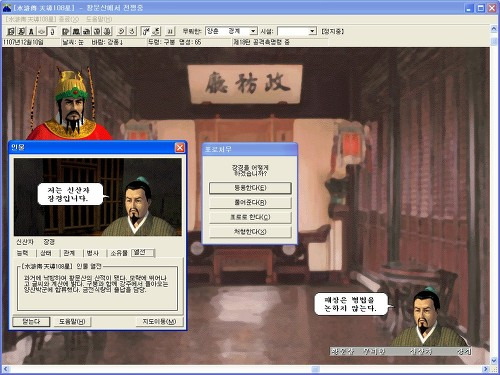Select the 열전 tab

[143, 253]
